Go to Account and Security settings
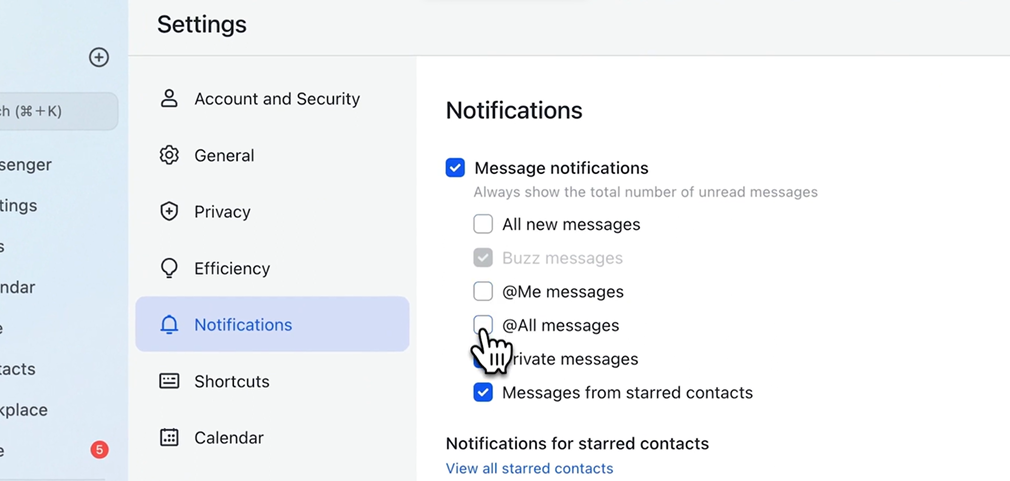The image size is (1010, 481). click(x=277, y=99)
